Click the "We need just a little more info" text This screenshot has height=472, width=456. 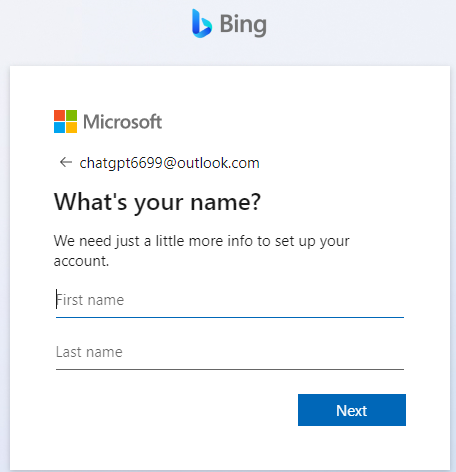click(202, 241)
